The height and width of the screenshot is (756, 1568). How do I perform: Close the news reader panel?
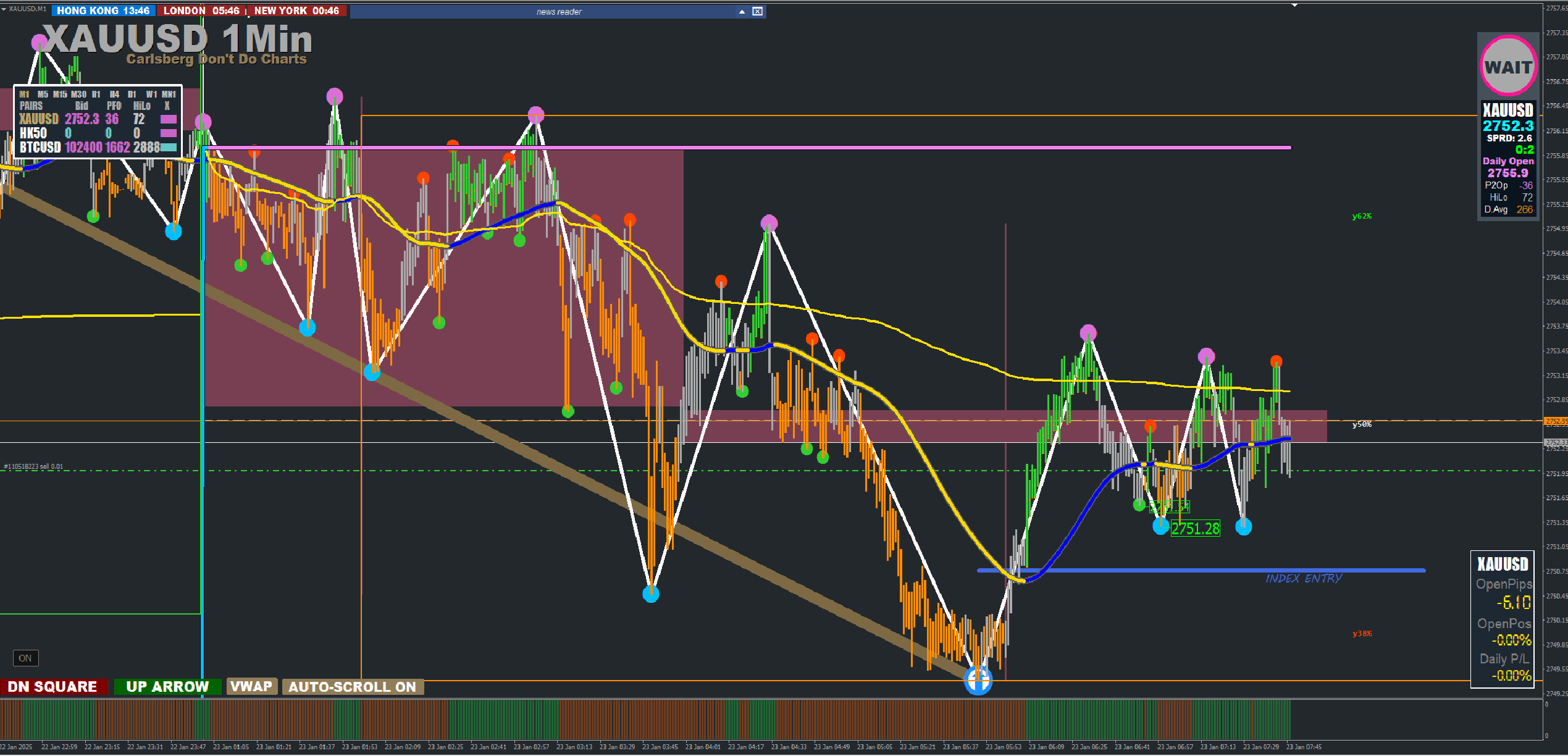758,11
